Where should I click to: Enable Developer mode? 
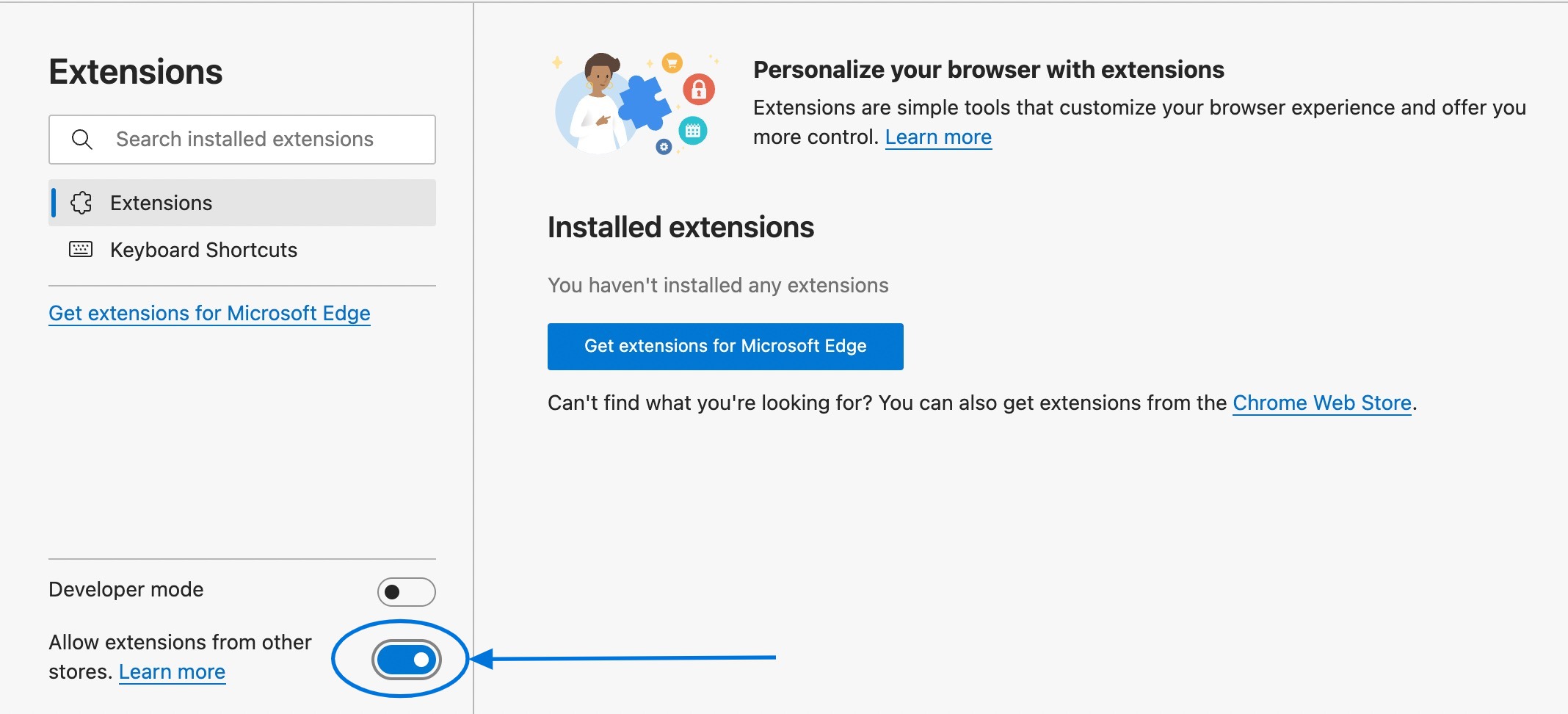point(407,591)
